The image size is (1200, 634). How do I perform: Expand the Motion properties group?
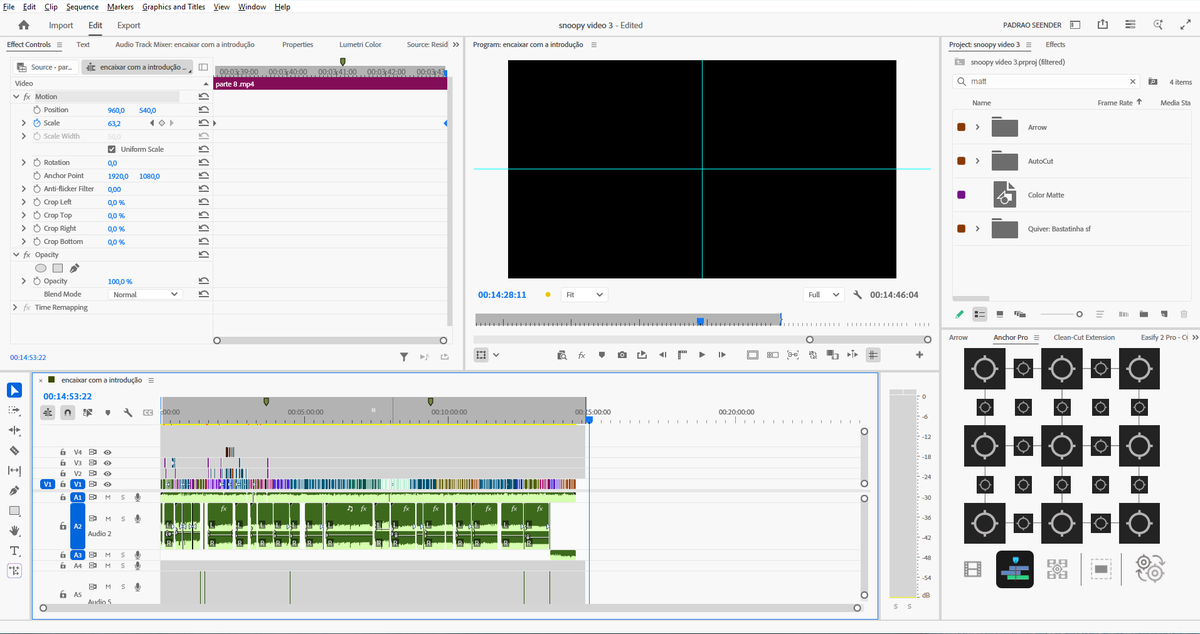point(16,96)
